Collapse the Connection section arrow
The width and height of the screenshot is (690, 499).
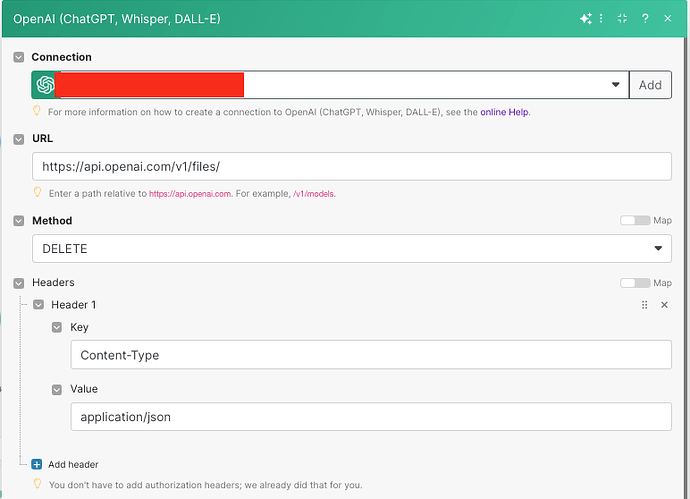[18, 57]
